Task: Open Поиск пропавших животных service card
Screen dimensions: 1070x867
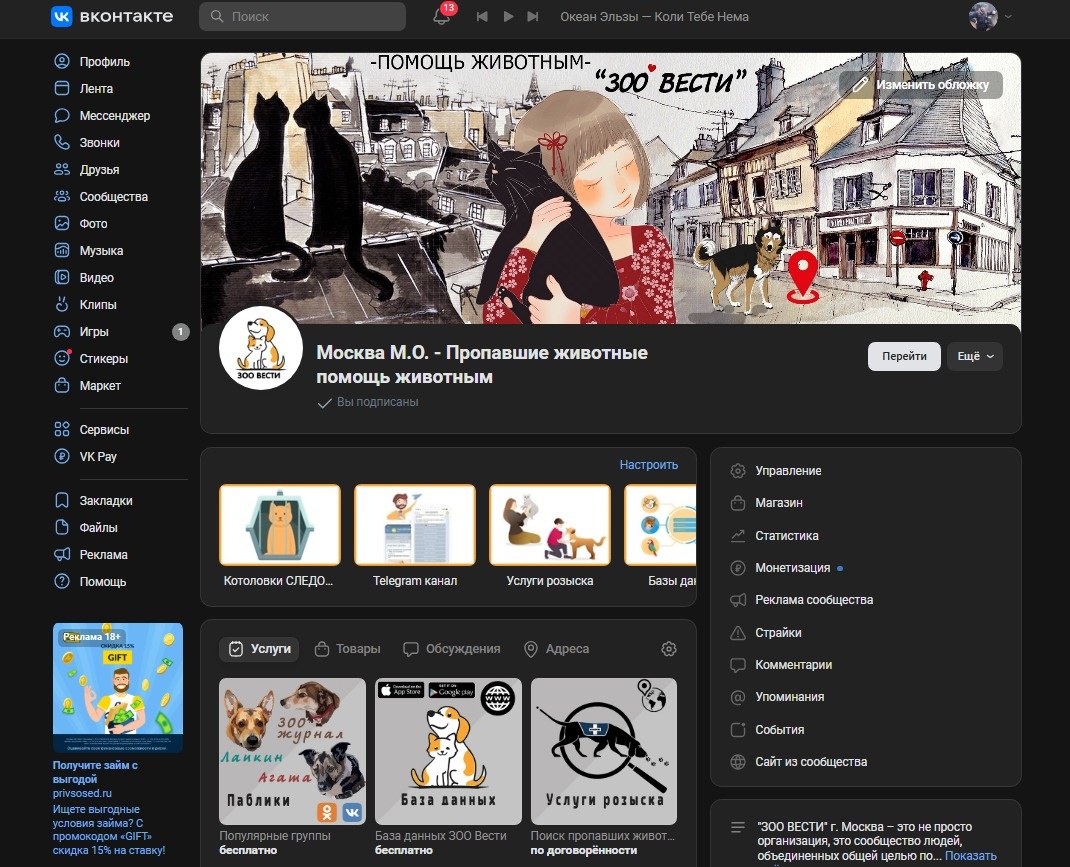Action: (x=604, y=767)
